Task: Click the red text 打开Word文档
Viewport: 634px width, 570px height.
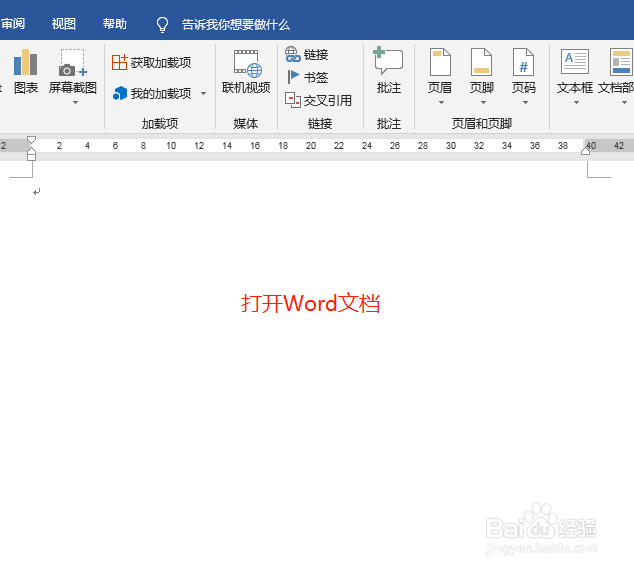Action: [310, 303]
